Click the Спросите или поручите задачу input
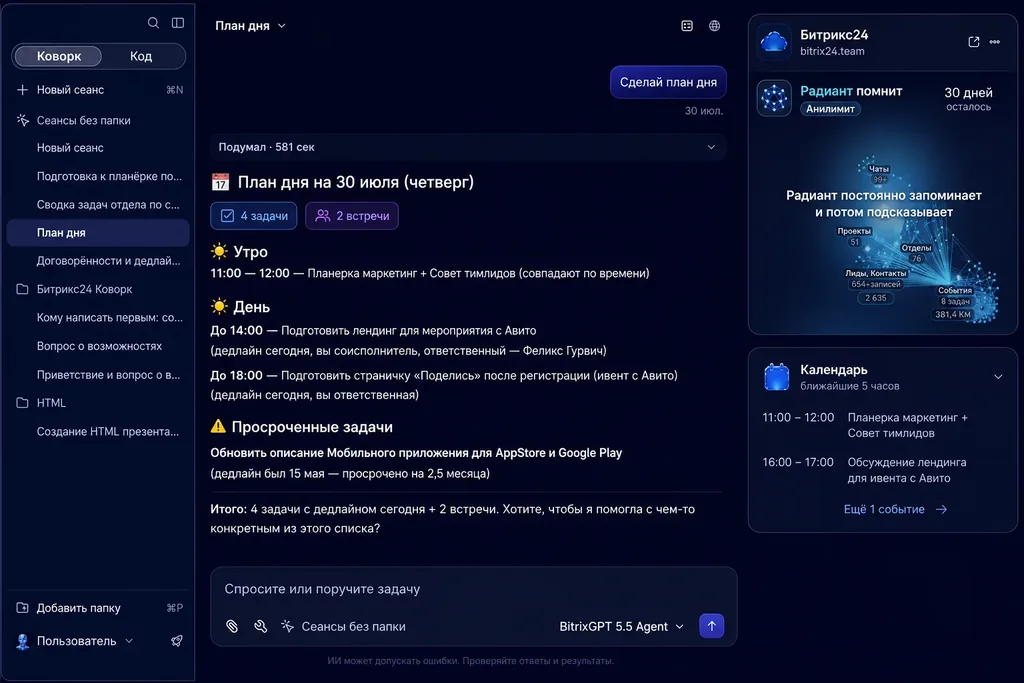This screenshot has height=683, width=1024. (473, 589)
